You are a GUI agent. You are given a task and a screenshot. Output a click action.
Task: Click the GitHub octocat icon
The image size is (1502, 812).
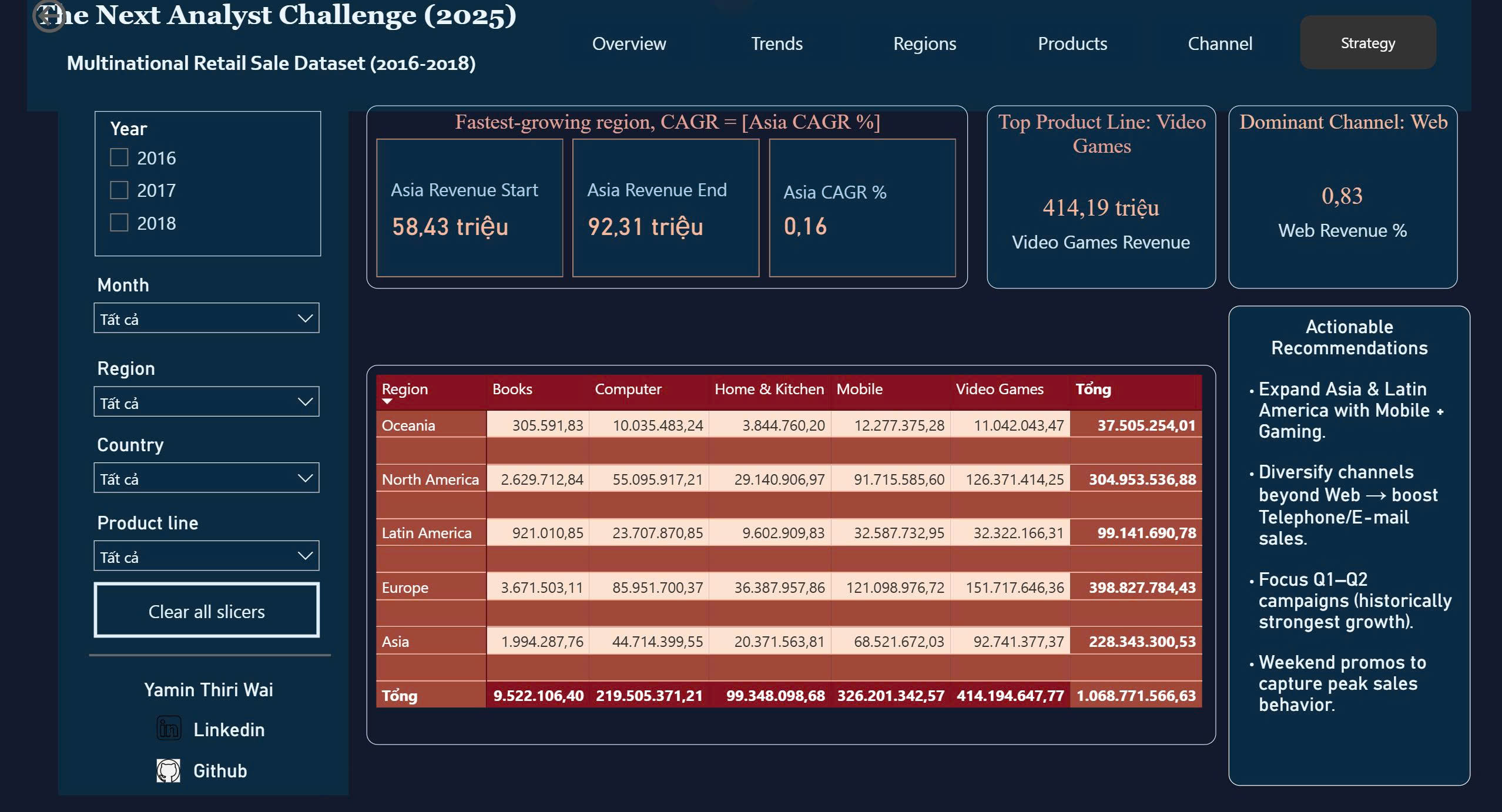point(169,770)
